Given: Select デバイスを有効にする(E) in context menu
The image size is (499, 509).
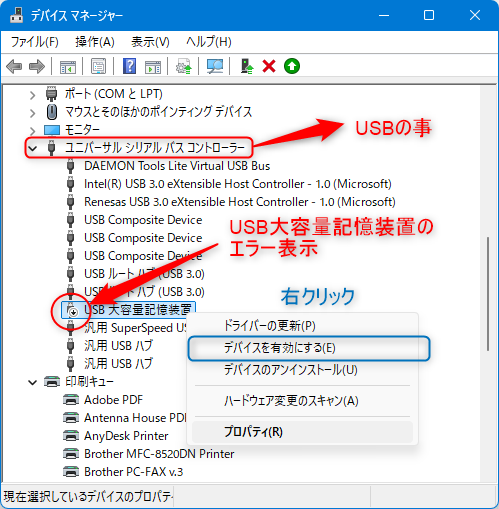Looking at the screenshot, I should [x=280, y=348].
